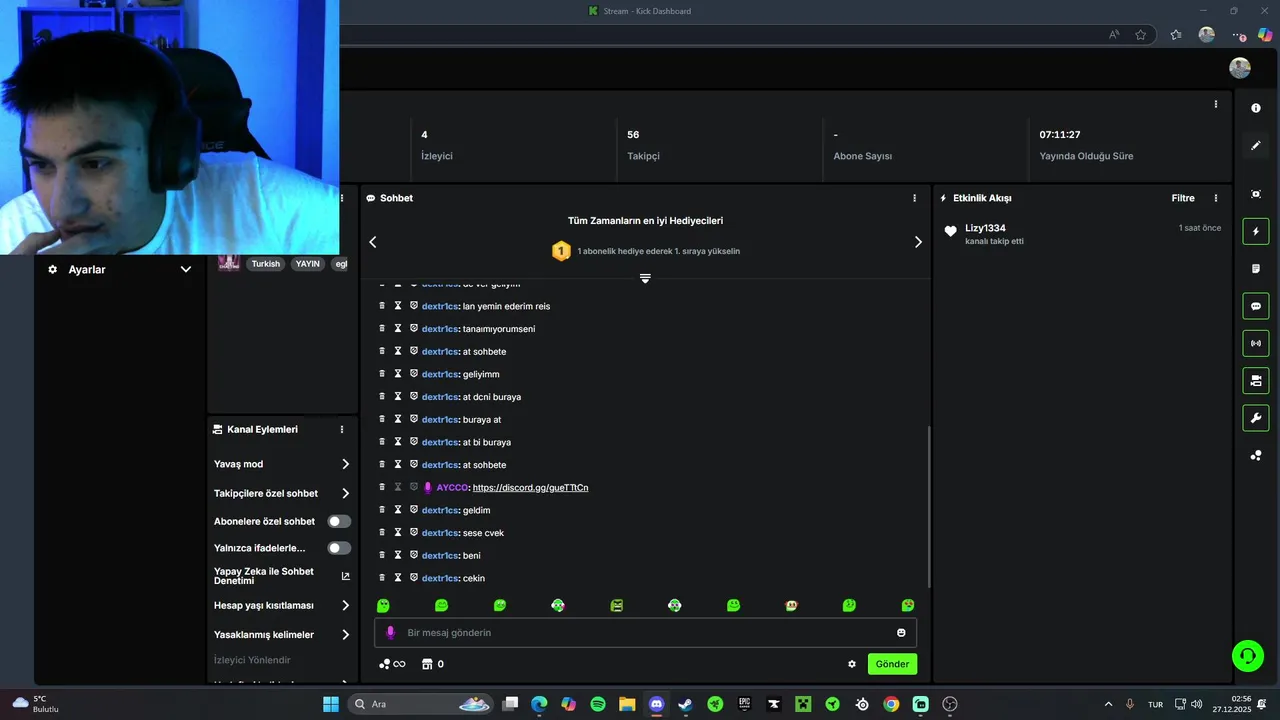Click the webcam overlay thumbnail
This screenshot has height=720, width=1280.
(x=169, y=127)
